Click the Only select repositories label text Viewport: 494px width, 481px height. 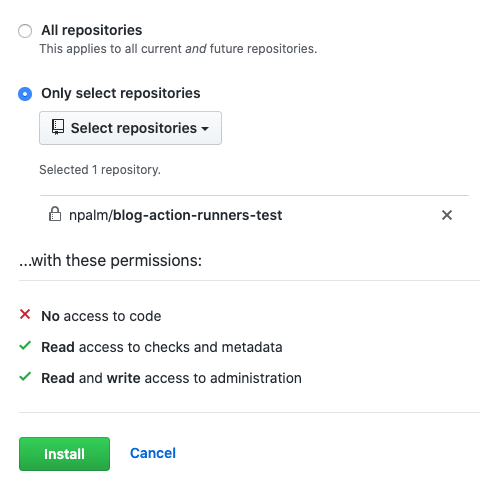click(x=121, y=93)
